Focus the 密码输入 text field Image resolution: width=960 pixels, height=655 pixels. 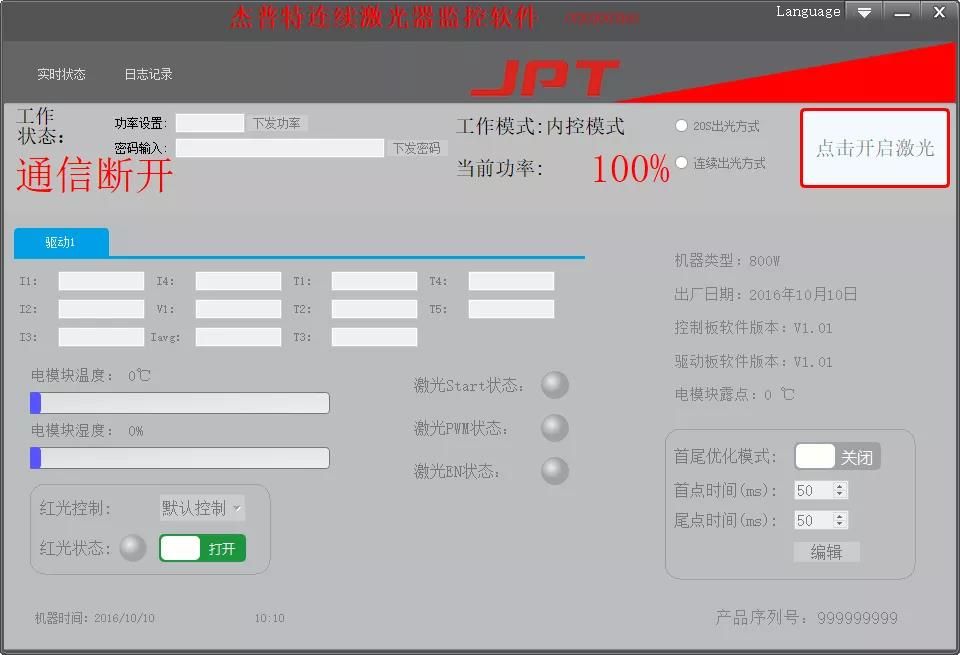[x=280, y=148]
